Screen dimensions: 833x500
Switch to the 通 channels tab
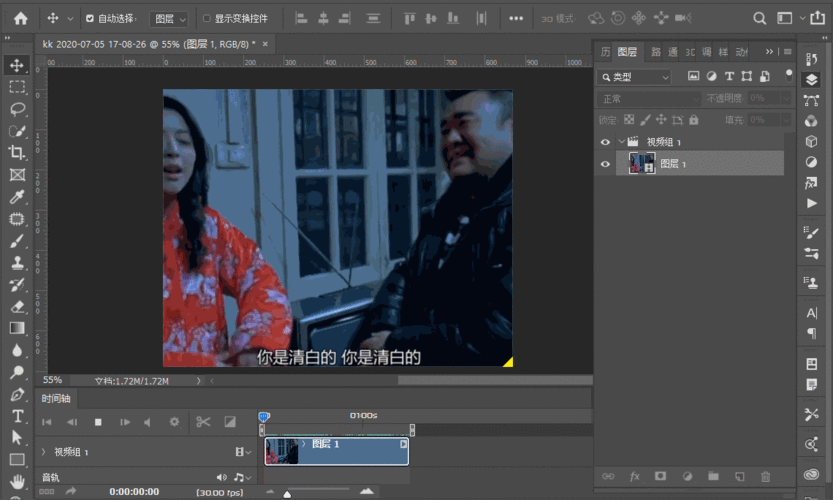click(x=673, y=52)
